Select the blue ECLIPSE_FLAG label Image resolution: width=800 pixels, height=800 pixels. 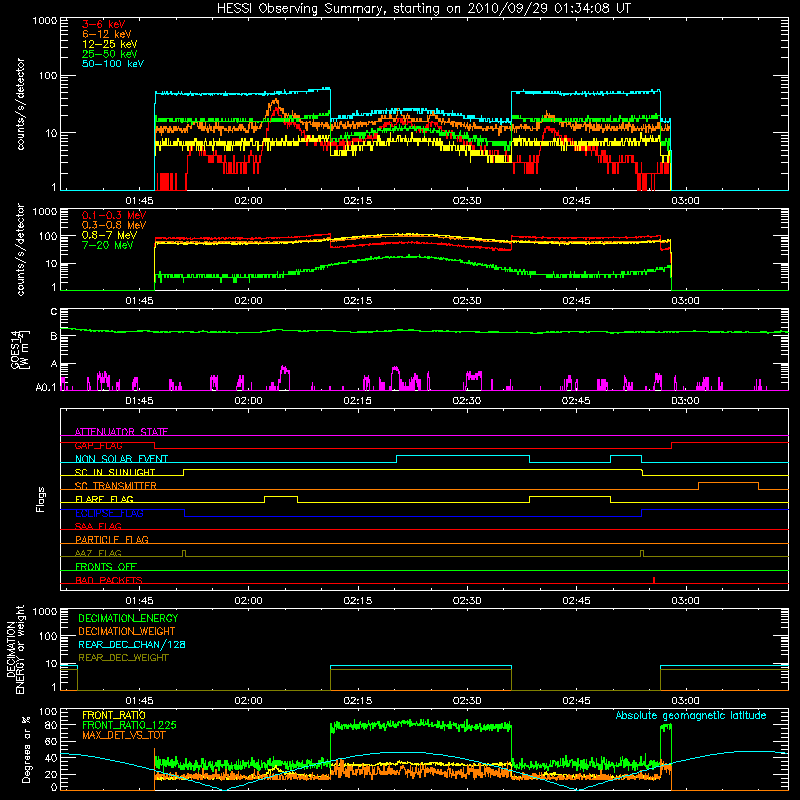click(x=109, y=513)
